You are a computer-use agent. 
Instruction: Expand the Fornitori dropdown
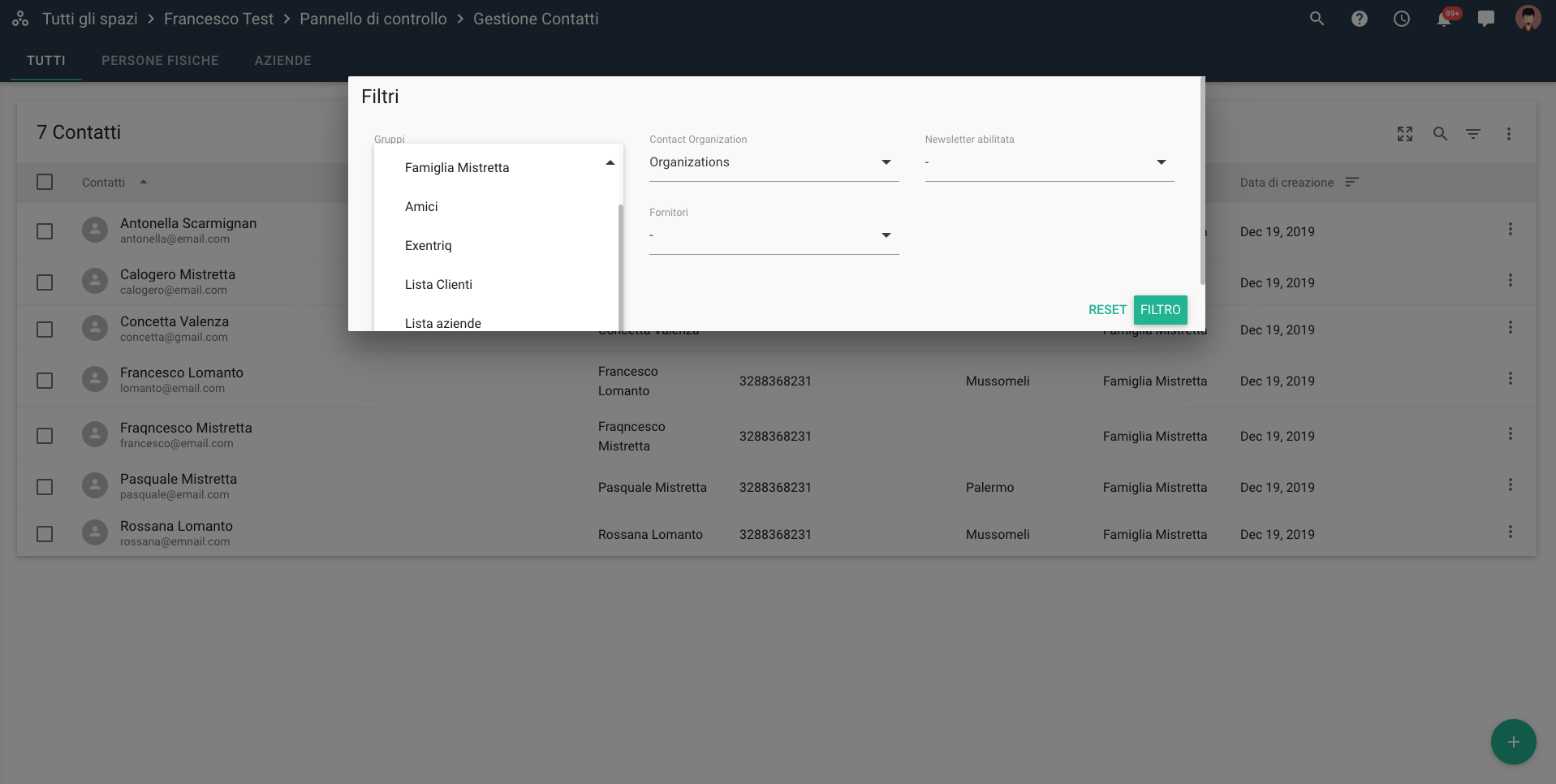(x=773, y=236)
